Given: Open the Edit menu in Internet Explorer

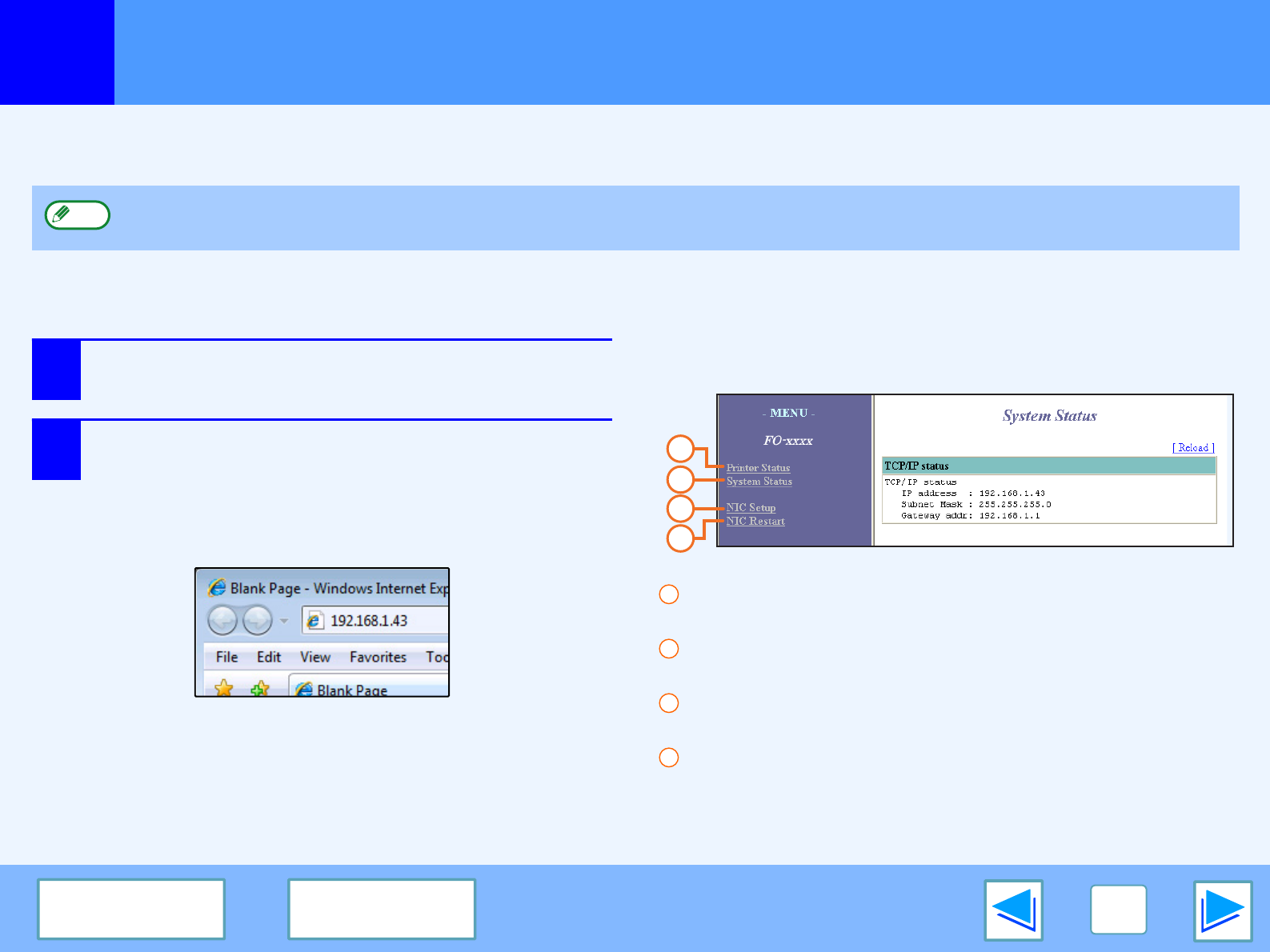Looking at the screenshot, I should pos(268,657).
